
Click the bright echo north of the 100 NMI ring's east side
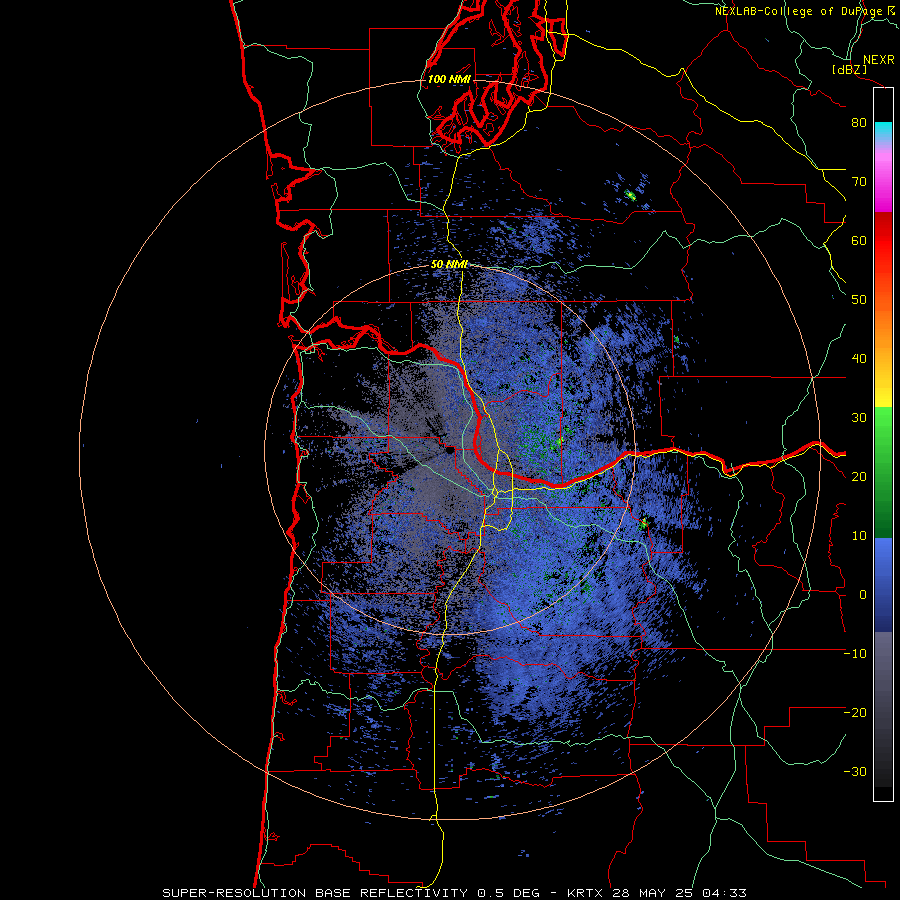click(x=631, y=196)
